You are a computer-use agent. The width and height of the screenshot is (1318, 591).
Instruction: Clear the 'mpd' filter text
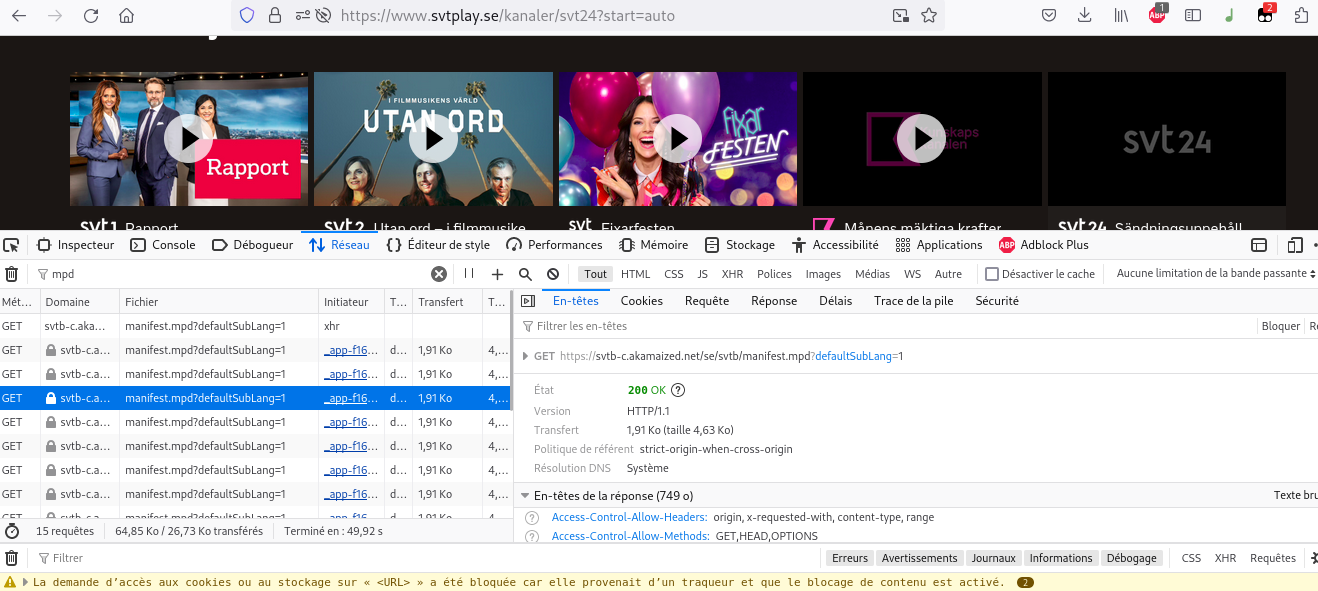coord(439,274)
